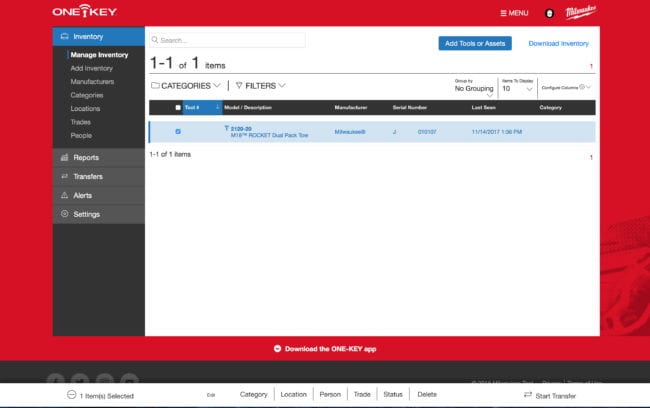Click the download icon beside ONE-KEY app

coord(277,349)
